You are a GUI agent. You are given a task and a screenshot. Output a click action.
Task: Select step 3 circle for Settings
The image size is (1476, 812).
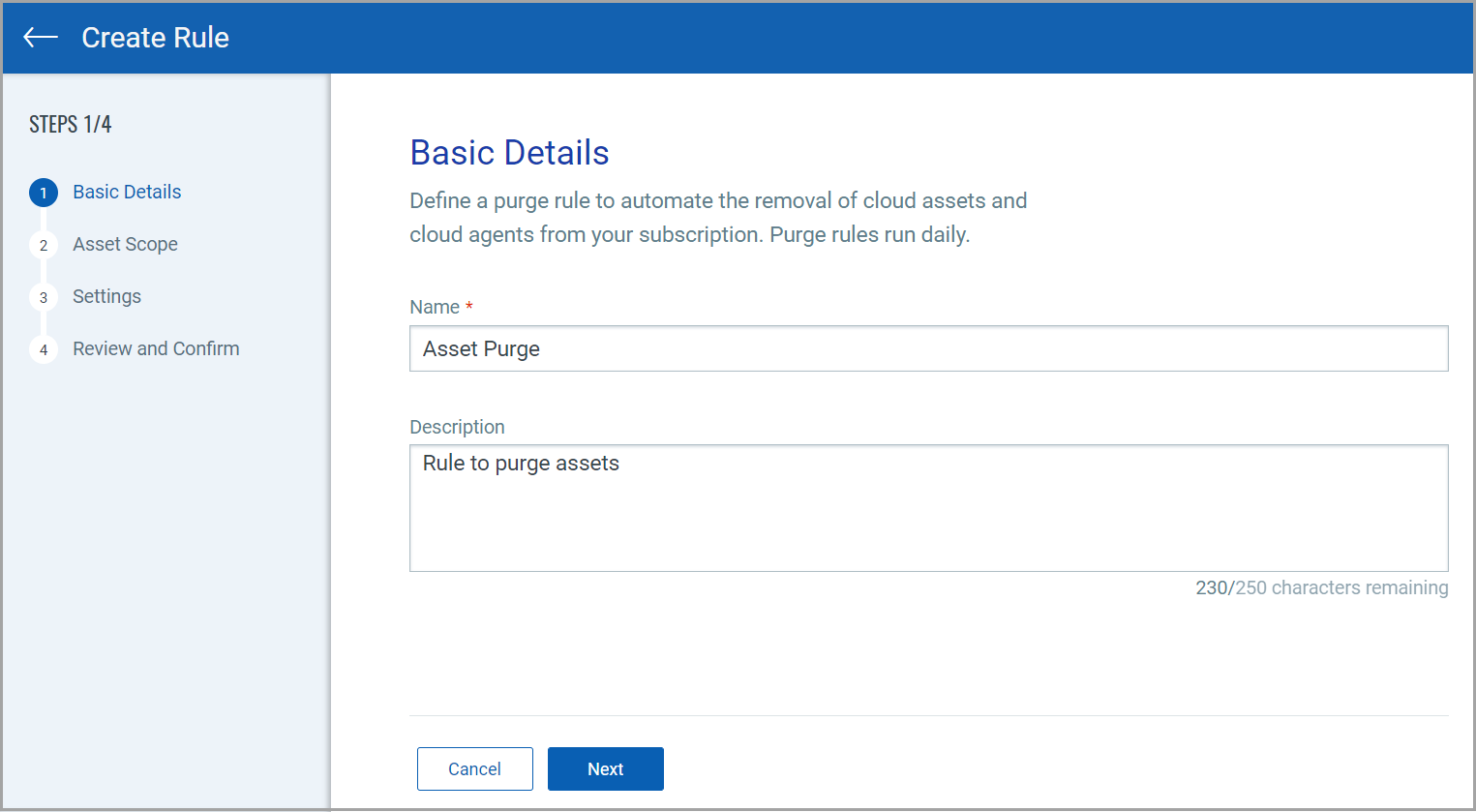[44, 297]
